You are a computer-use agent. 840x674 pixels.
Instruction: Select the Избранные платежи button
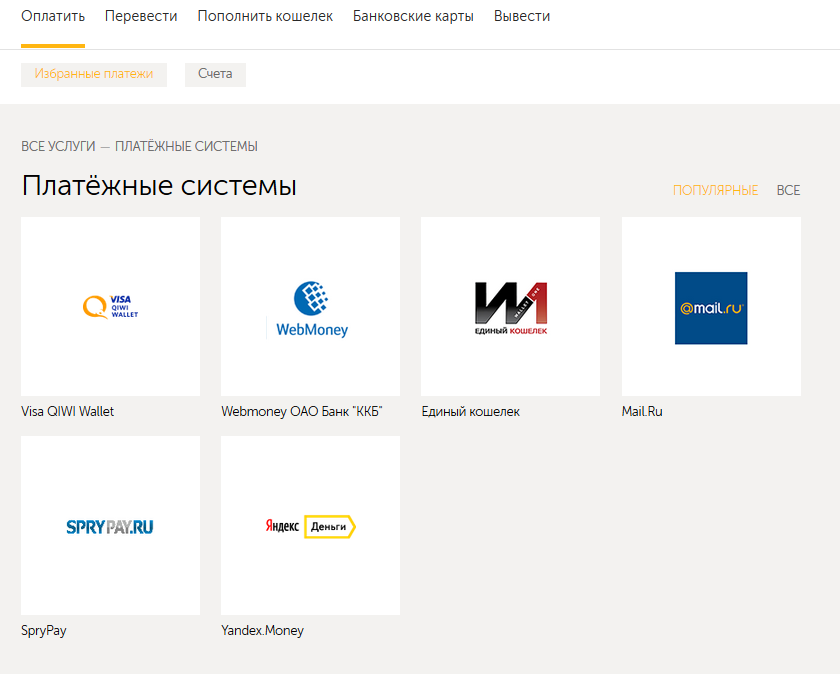pyautogui.click(x=94, y=74)
